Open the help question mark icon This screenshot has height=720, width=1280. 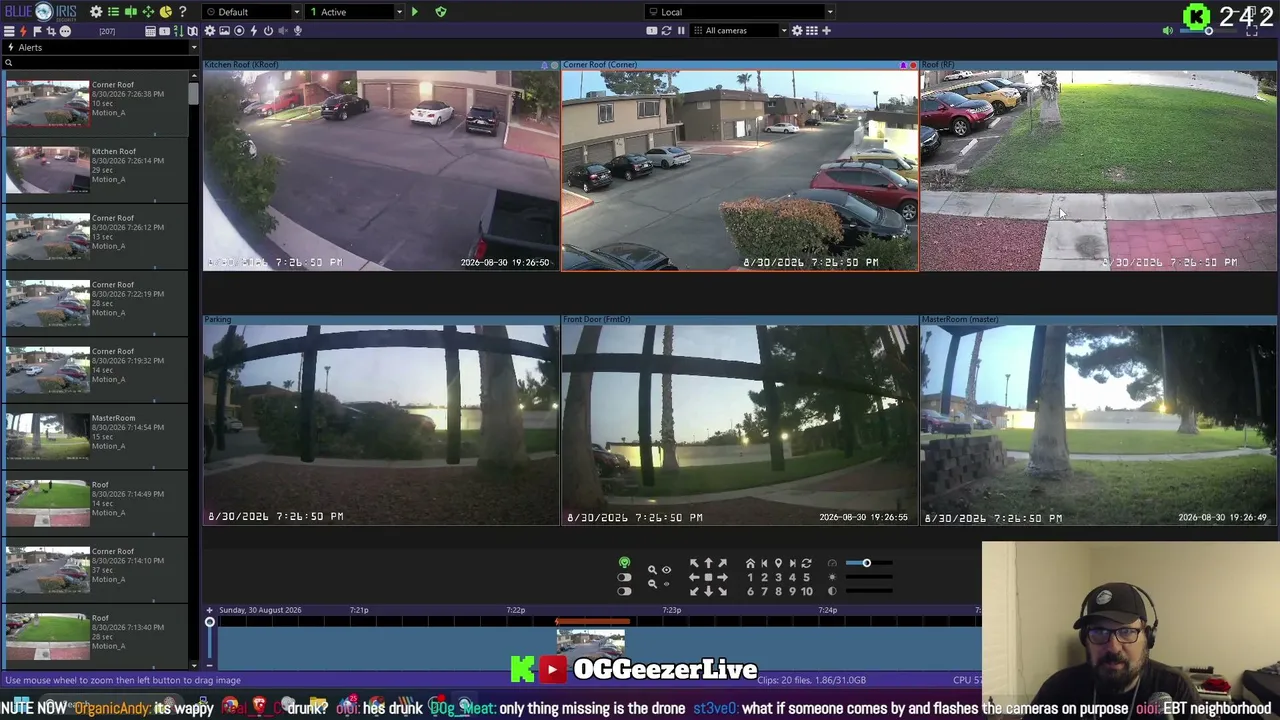coord(182,12)
